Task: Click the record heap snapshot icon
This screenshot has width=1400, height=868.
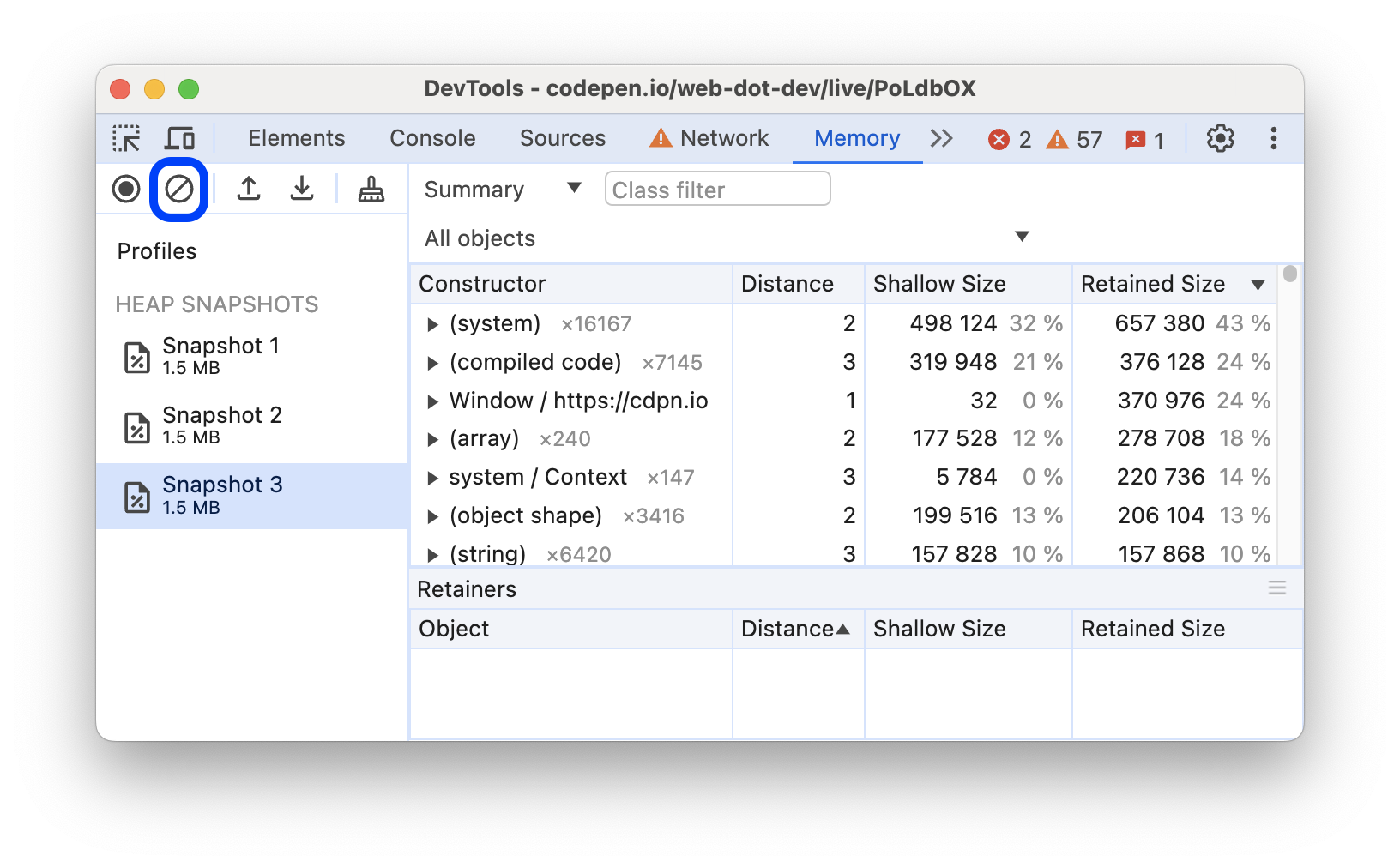Action: pyautogui.click(x=125, y=189)
